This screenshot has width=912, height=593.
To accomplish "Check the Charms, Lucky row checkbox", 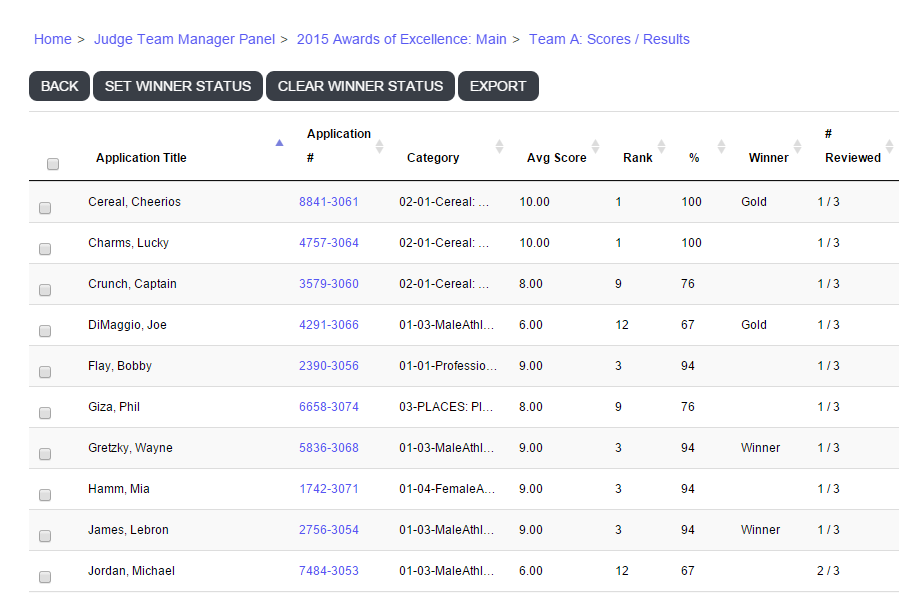I will pos(45,249).
